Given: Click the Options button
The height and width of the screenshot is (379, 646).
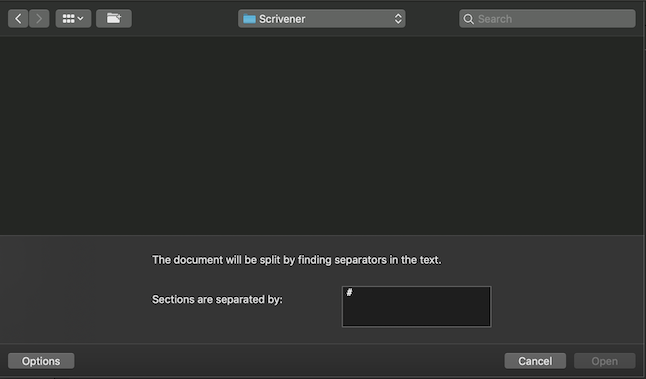Looking at the screenshot, I should pyautogui.click(x=41, y=361).
